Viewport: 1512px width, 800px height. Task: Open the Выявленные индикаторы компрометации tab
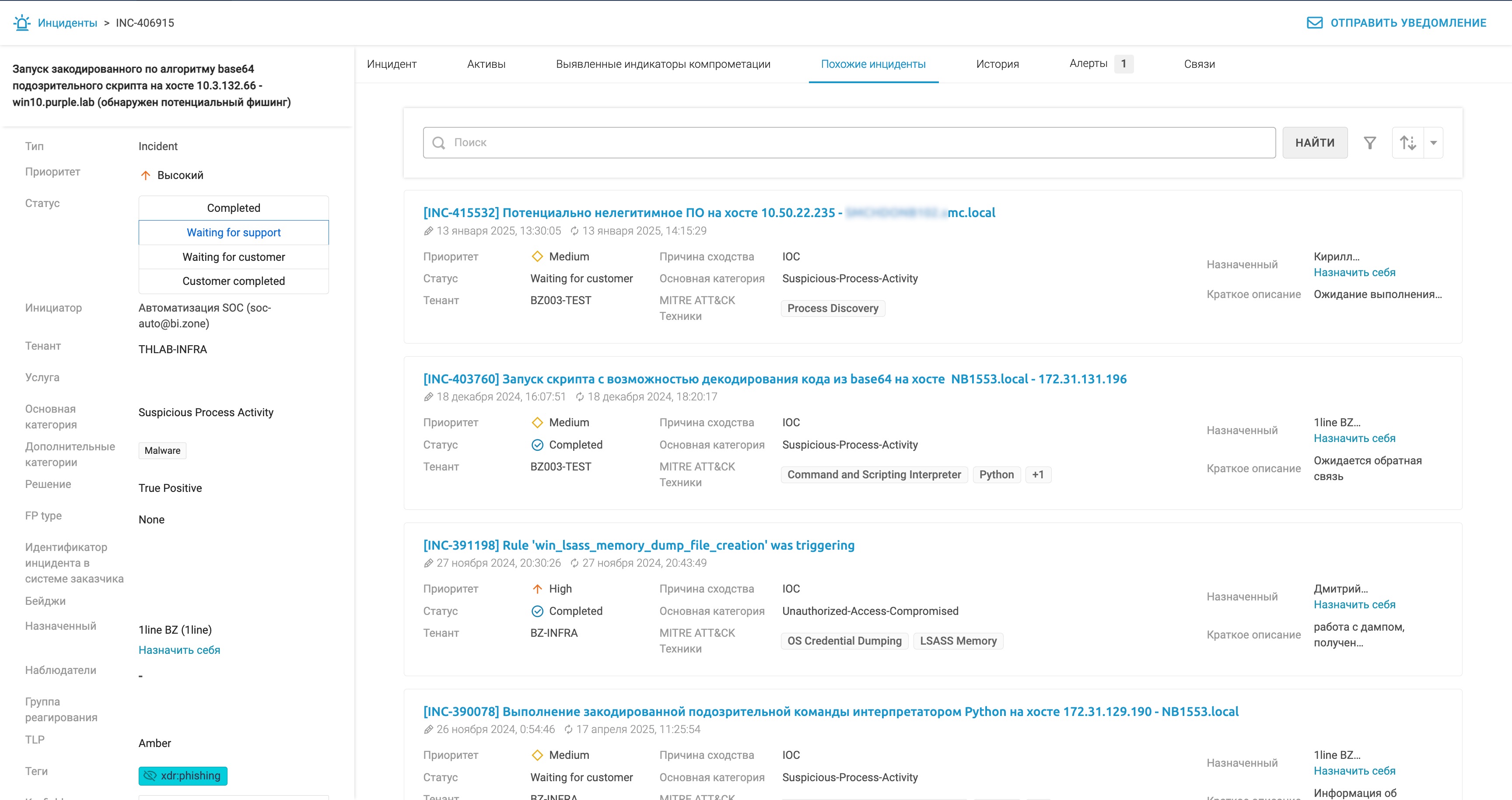click(x=663, y=64)
